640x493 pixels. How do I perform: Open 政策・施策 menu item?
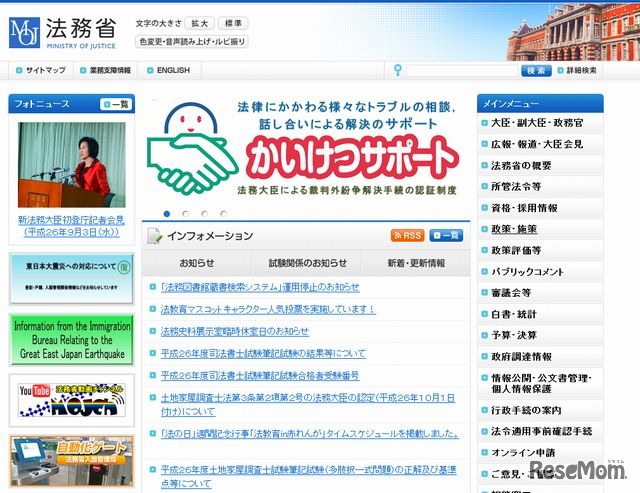540,229
